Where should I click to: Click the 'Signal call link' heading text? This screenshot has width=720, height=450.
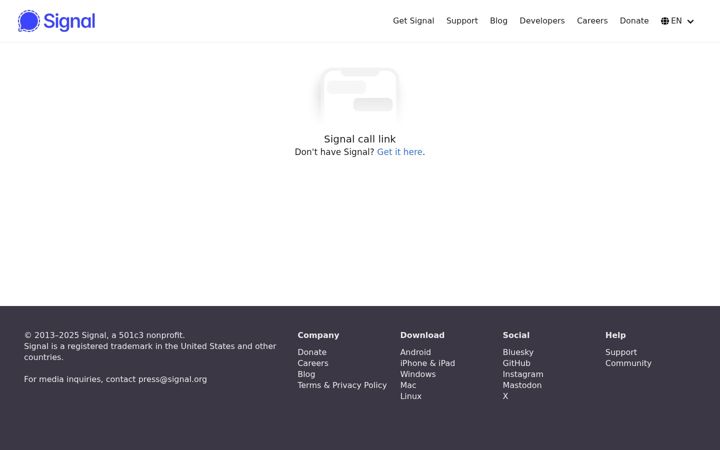pos(360,139)
